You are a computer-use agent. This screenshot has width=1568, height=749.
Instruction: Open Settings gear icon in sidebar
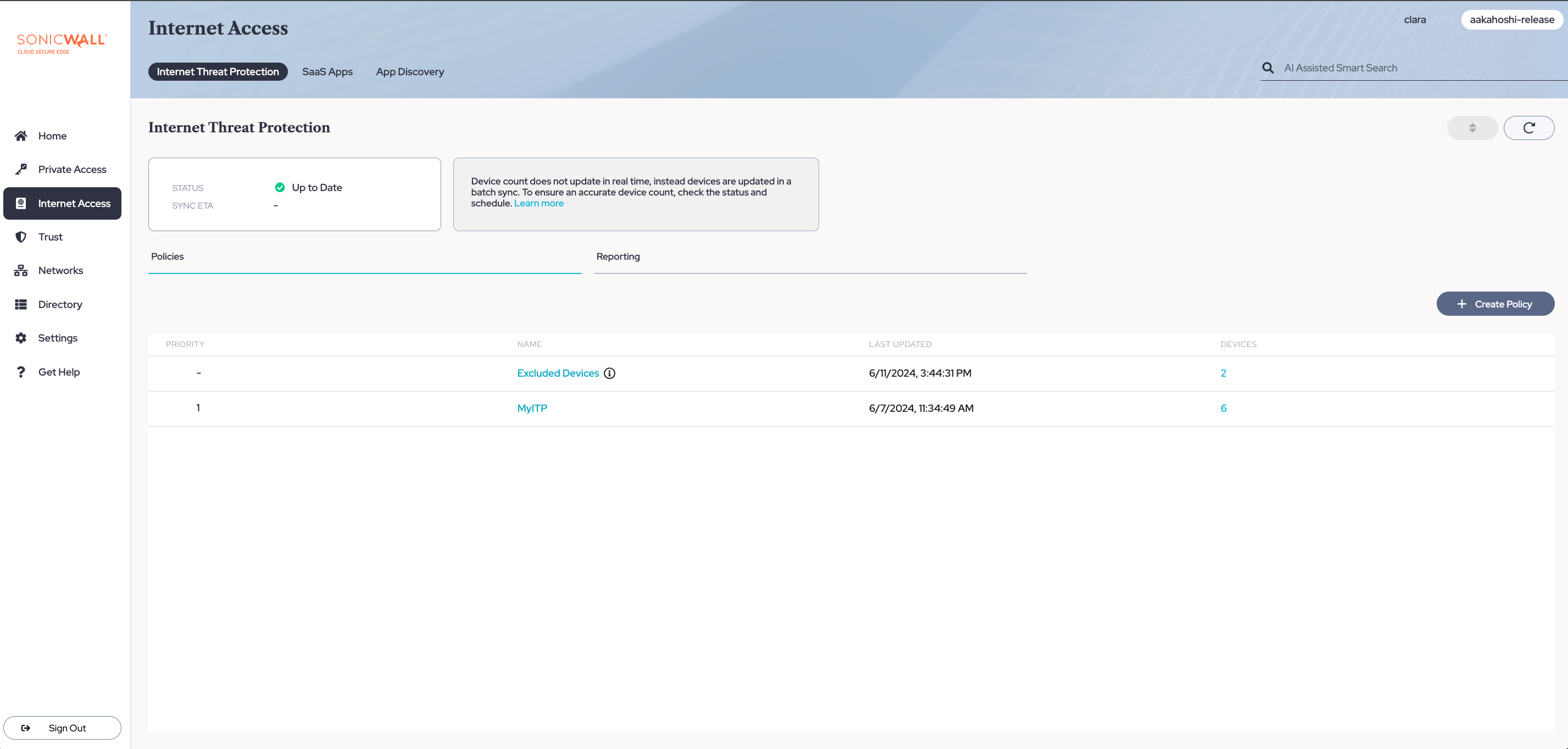click(x=21, y=338)
